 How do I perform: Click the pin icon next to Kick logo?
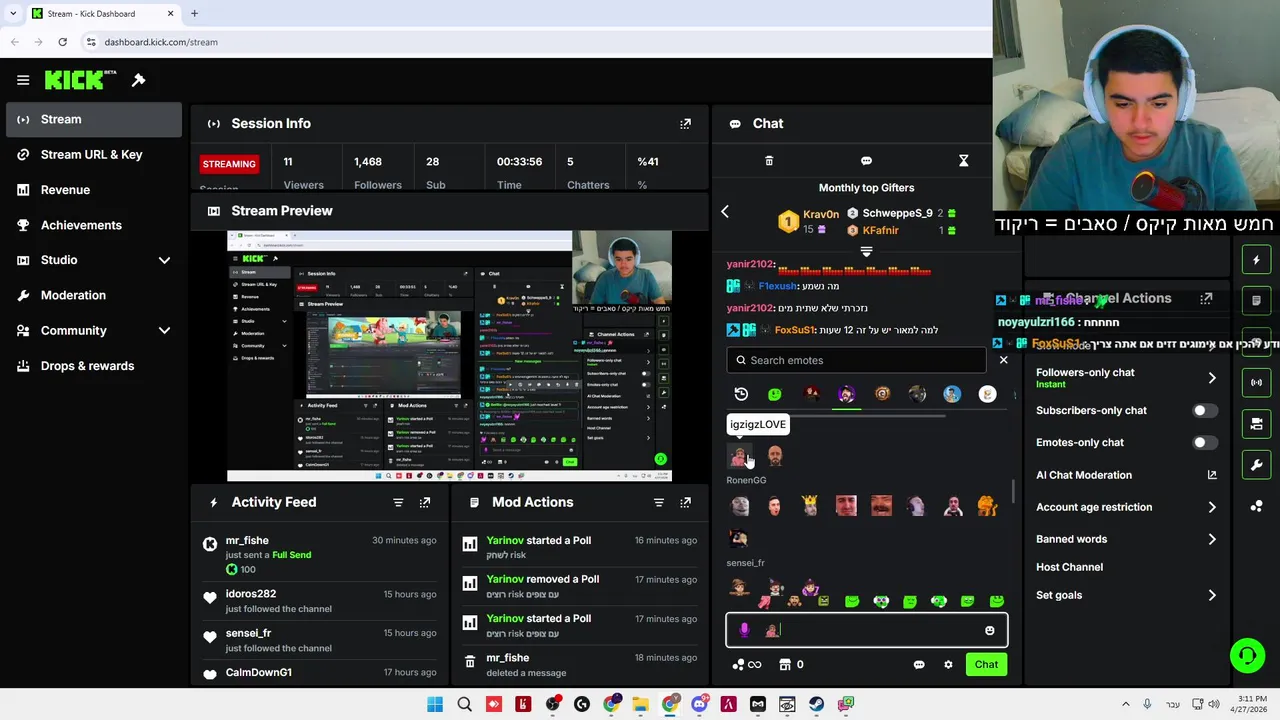tap(139, 80)
